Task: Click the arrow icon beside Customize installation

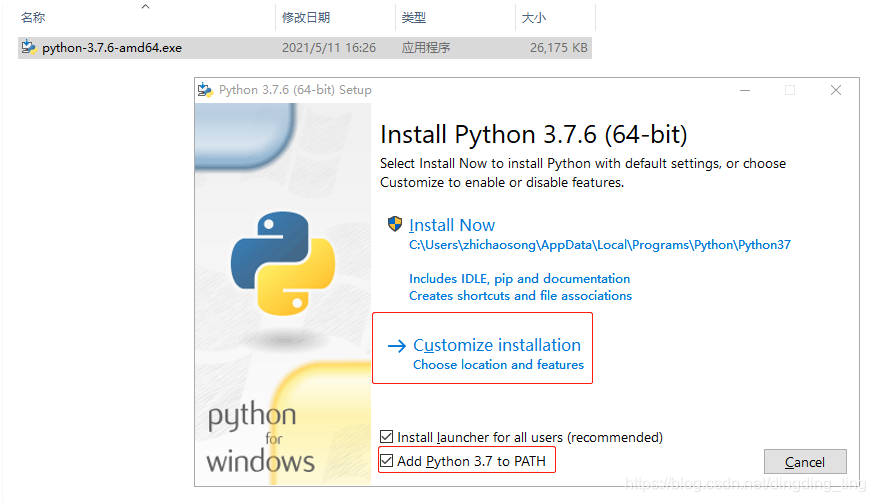Action: [x=397, y=346]
